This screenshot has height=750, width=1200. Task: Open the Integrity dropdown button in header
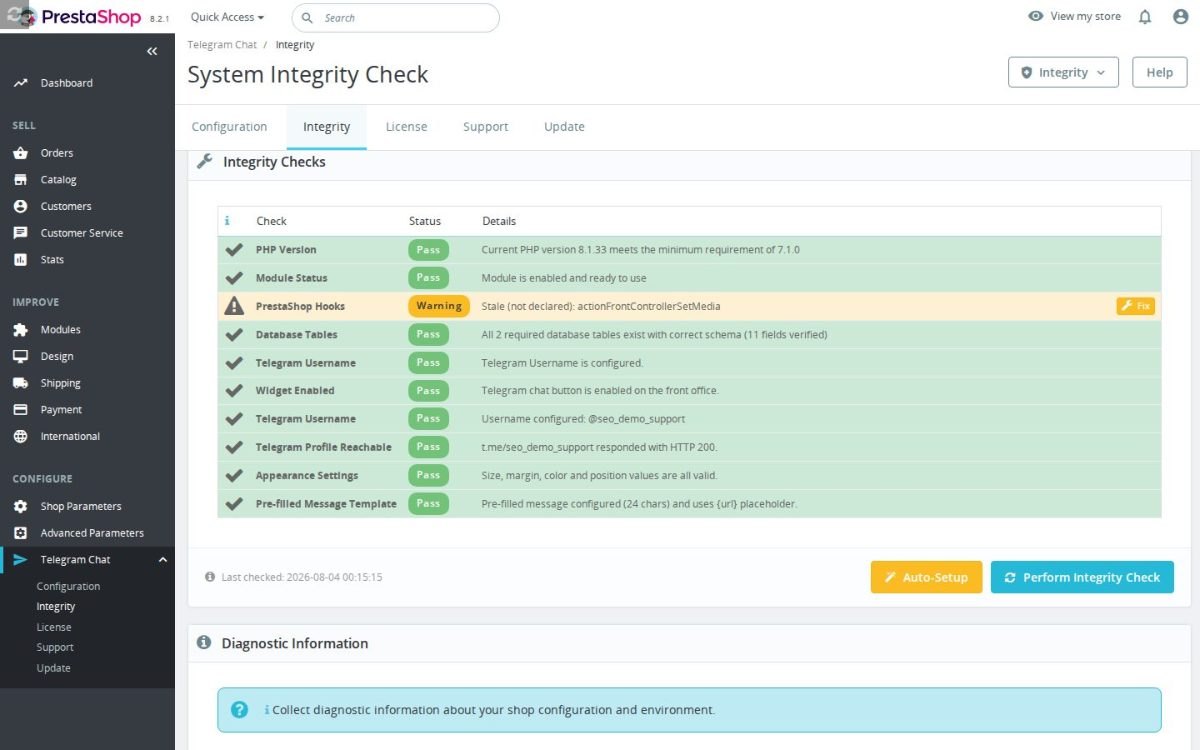point(1063,72)
